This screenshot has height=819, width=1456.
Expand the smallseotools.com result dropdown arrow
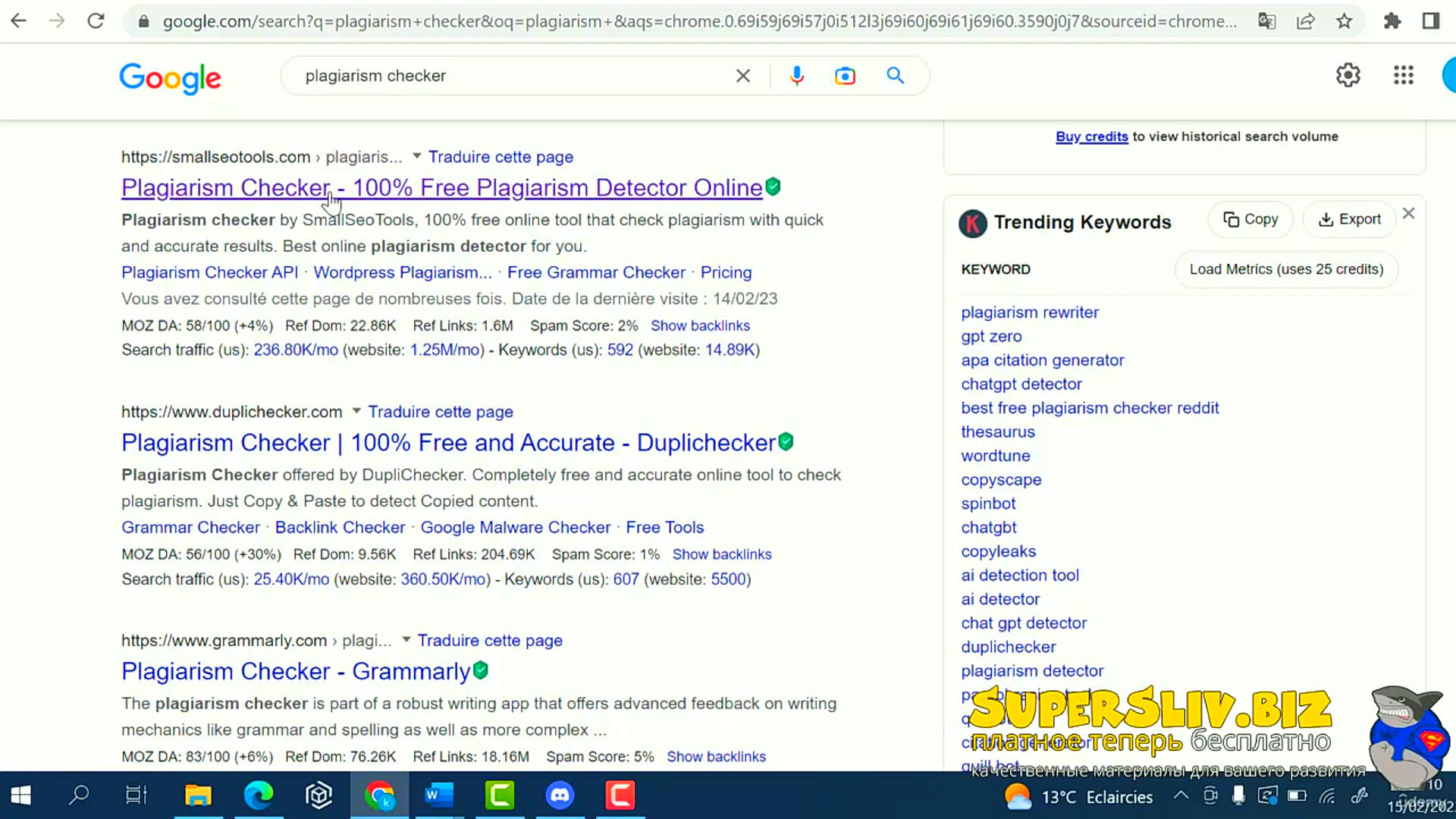coord(416,156)
